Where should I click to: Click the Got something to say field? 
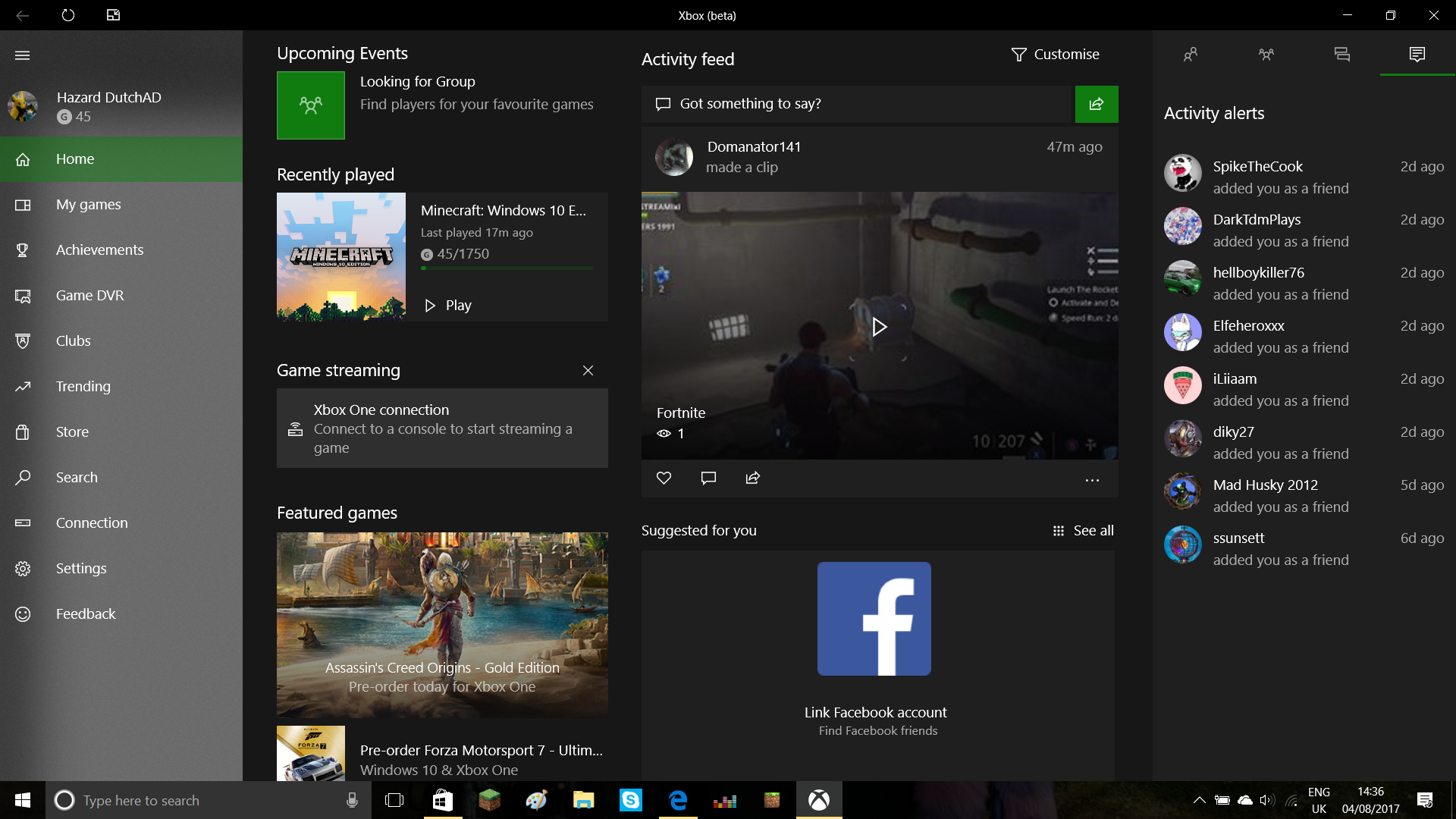point(858,104)
